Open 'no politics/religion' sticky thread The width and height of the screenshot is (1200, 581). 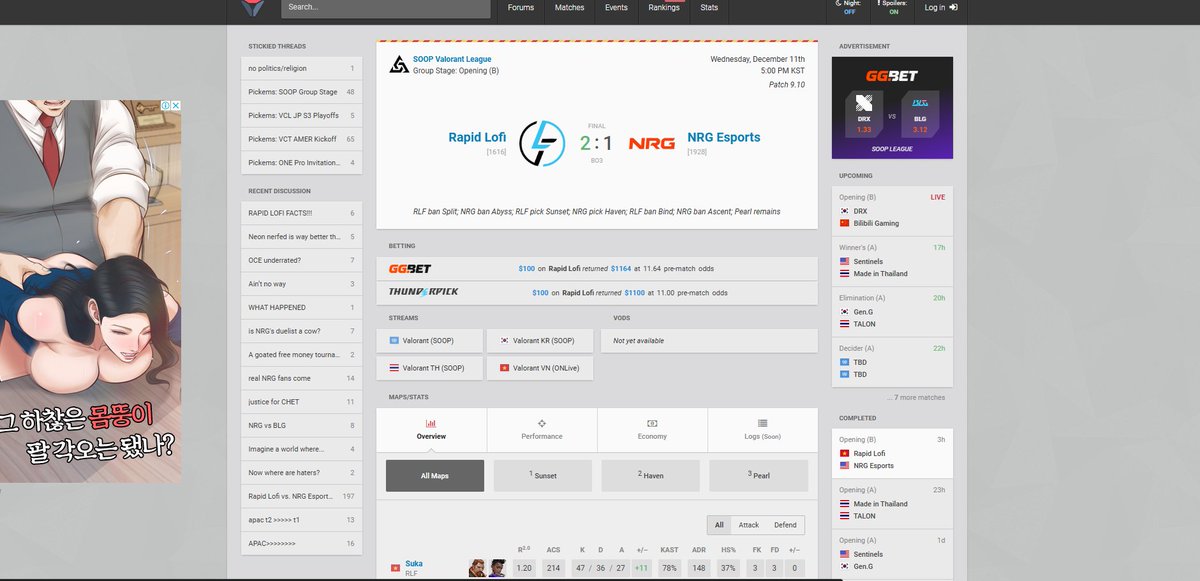[301, 68]
